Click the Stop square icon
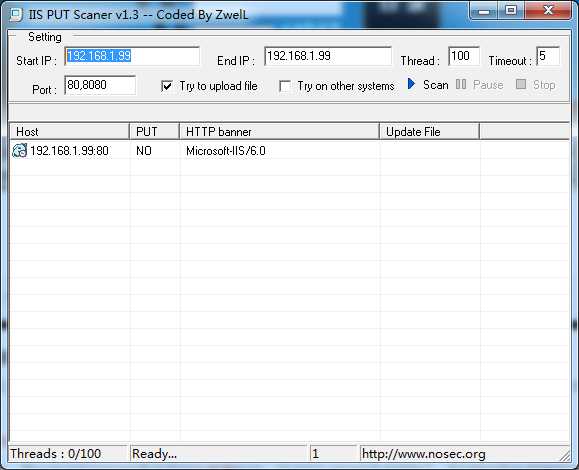This screenshot has width=579, height=470. click(x=521, y=85)
